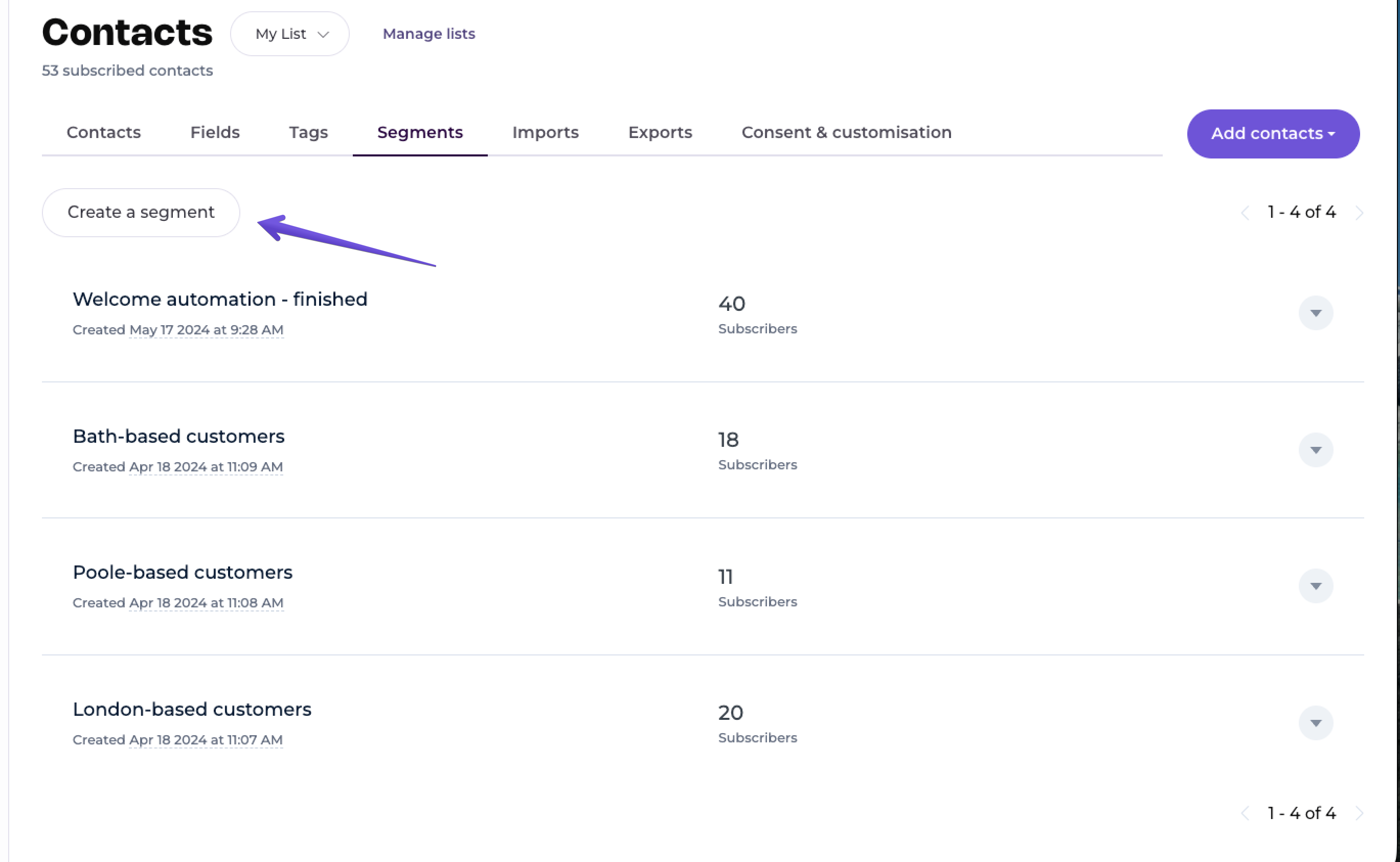Select the Imports tab
Viewport: 1400px width, 862px height.
(x=545, y=132)
